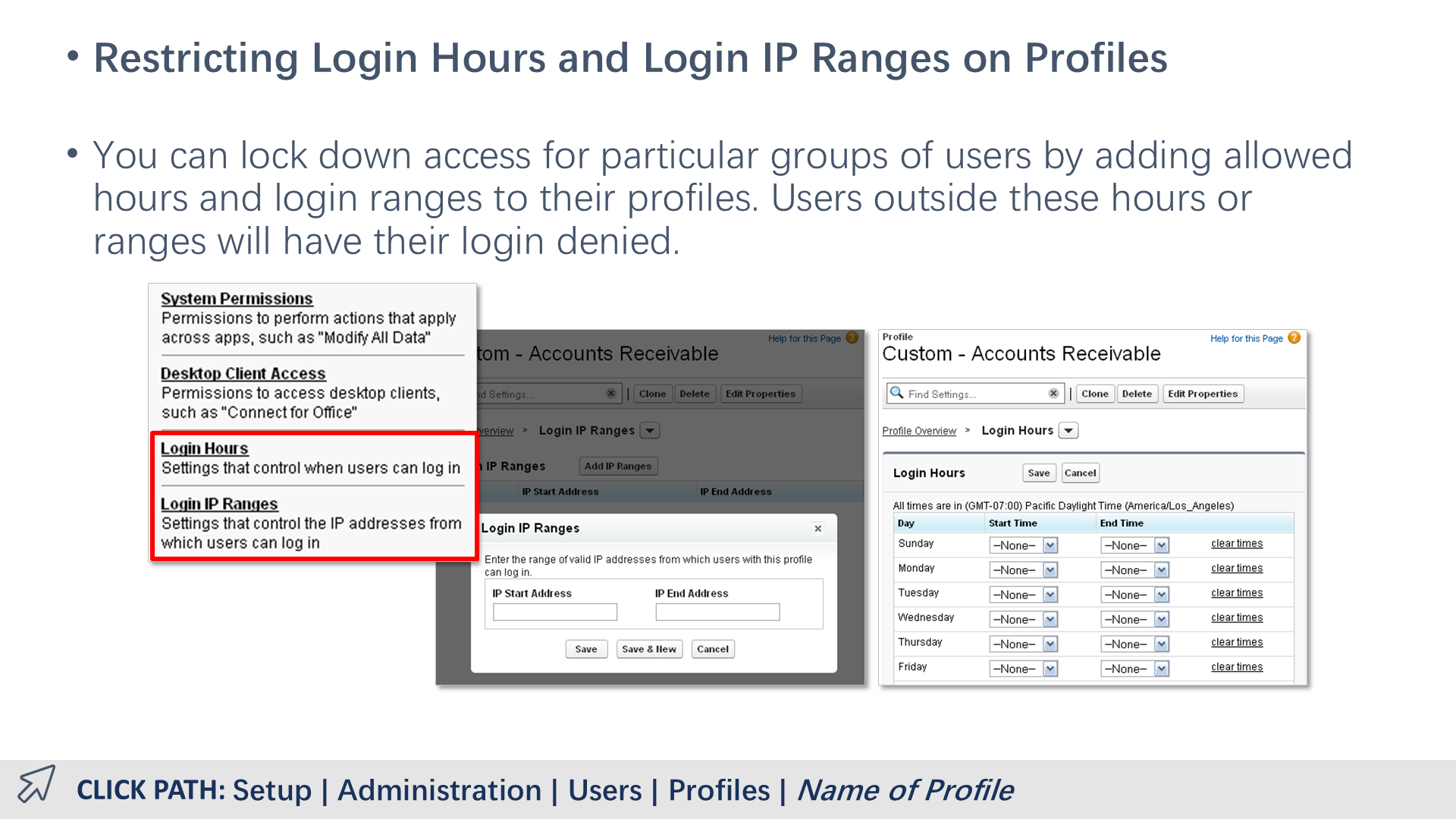This screenshot has height=819, width=1456.
Task: Click clear times for Wednesday
Action: [1237, 617]
